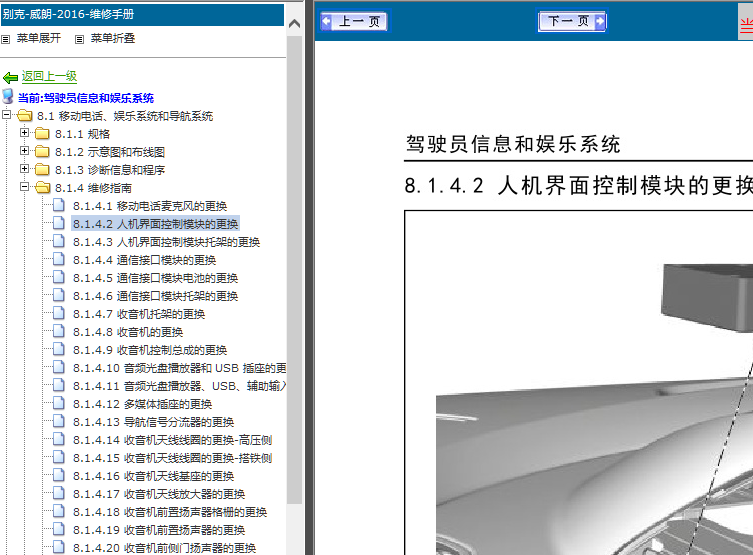Collapse the 8.1.4 维修指南 folder
Image resolution: width=753 pixels, height=555 pixels.
click(24, 187)
